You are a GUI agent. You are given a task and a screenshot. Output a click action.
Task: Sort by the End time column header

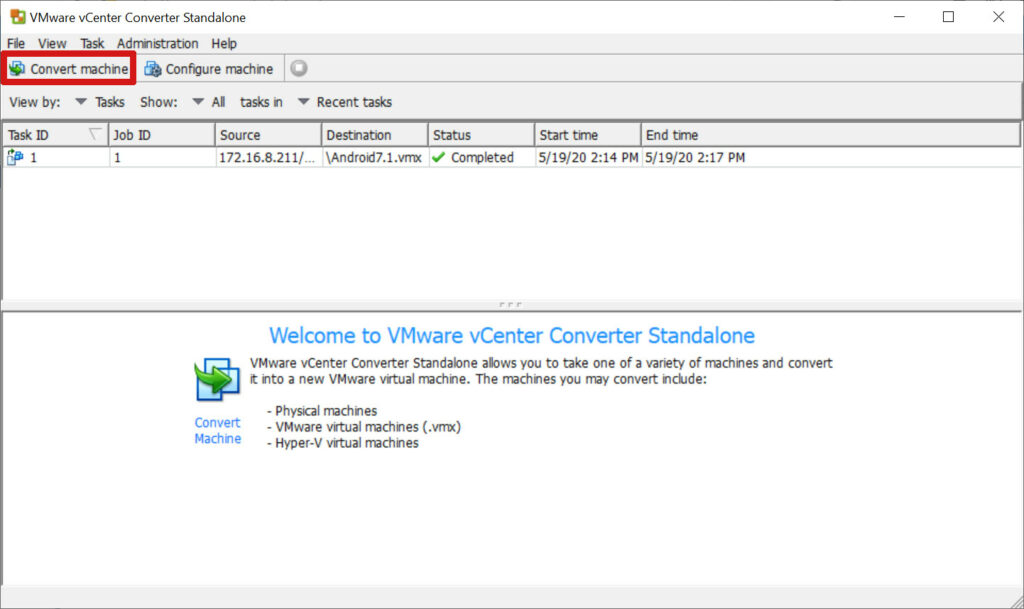(x=830, y=135)
